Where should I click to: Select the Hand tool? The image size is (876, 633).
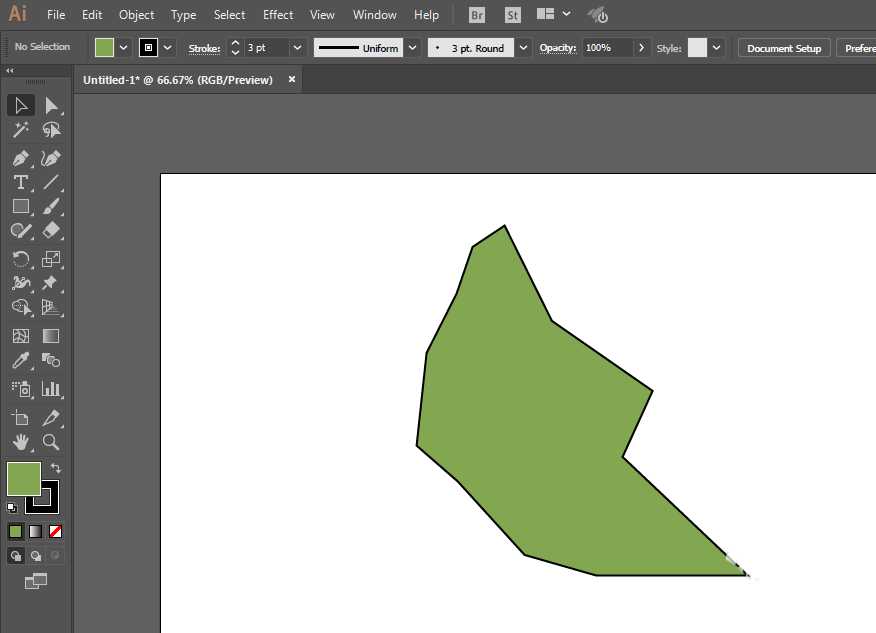[x=20, y=442]
